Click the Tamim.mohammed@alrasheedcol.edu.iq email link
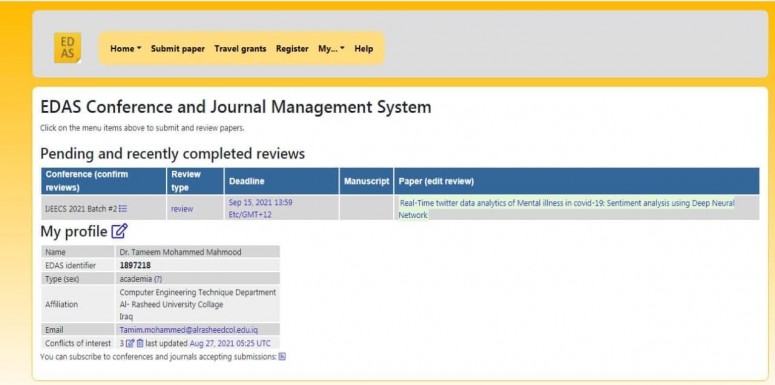This screenshot has width=775, height=385. pyautogui.click(x=189, y=330)
